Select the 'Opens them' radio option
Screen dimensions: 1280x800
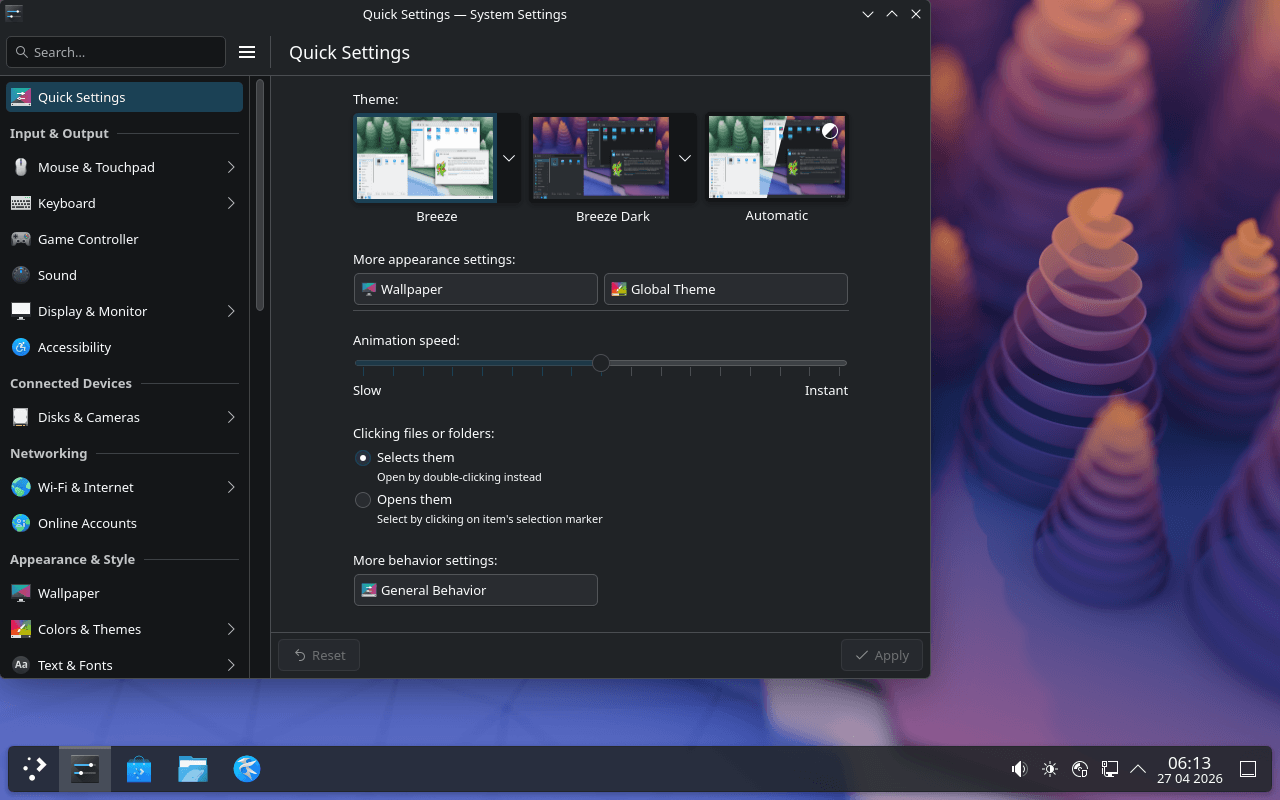[363, 500]
